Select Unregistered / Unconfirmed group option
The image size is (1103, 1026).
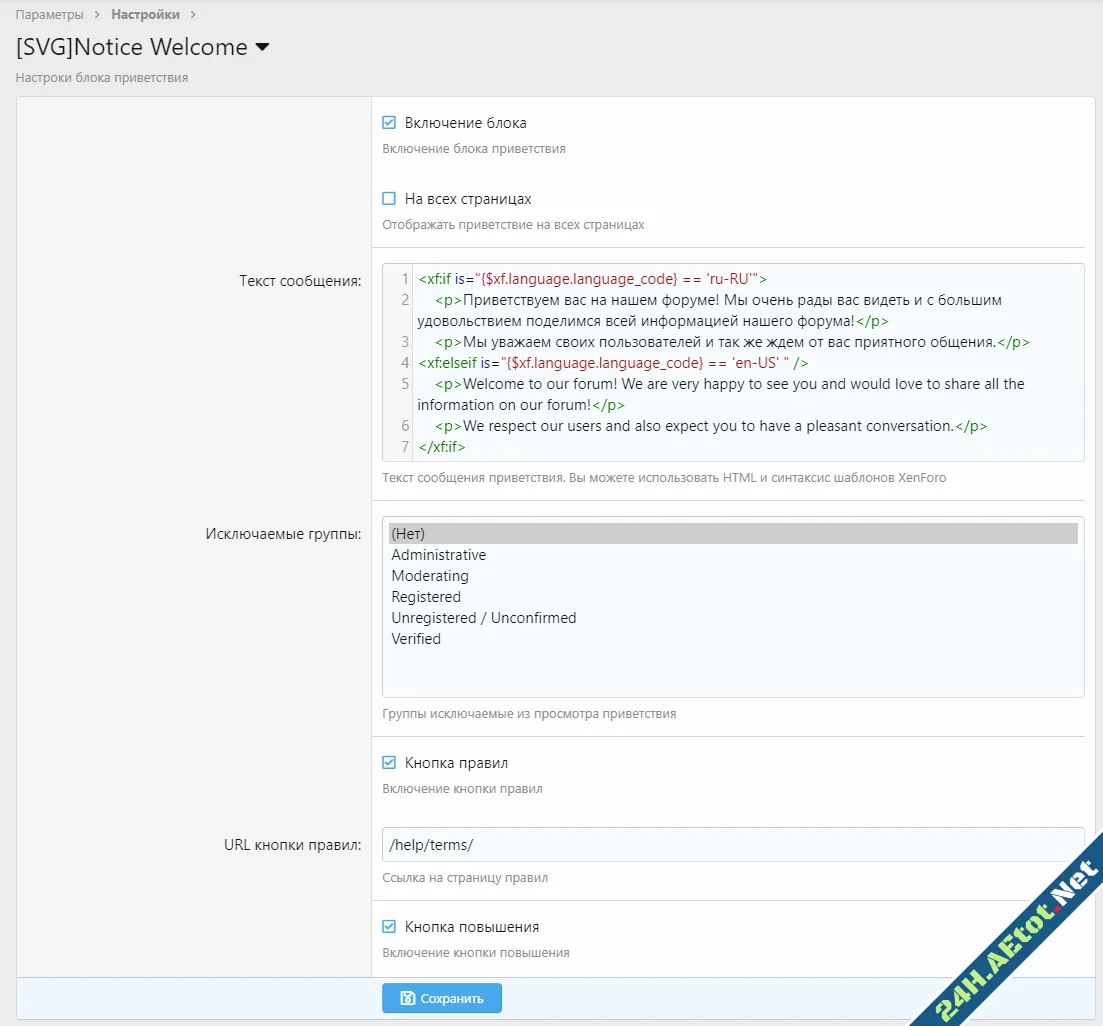pyautogui.click(x=484, y=618)
